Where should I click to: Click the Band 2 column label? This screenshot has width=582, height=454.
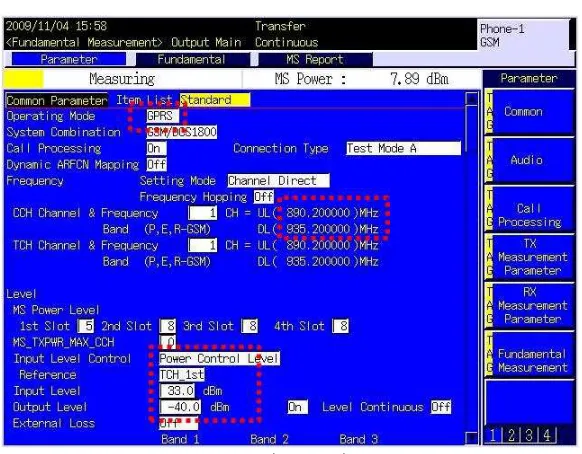[269, 440]
